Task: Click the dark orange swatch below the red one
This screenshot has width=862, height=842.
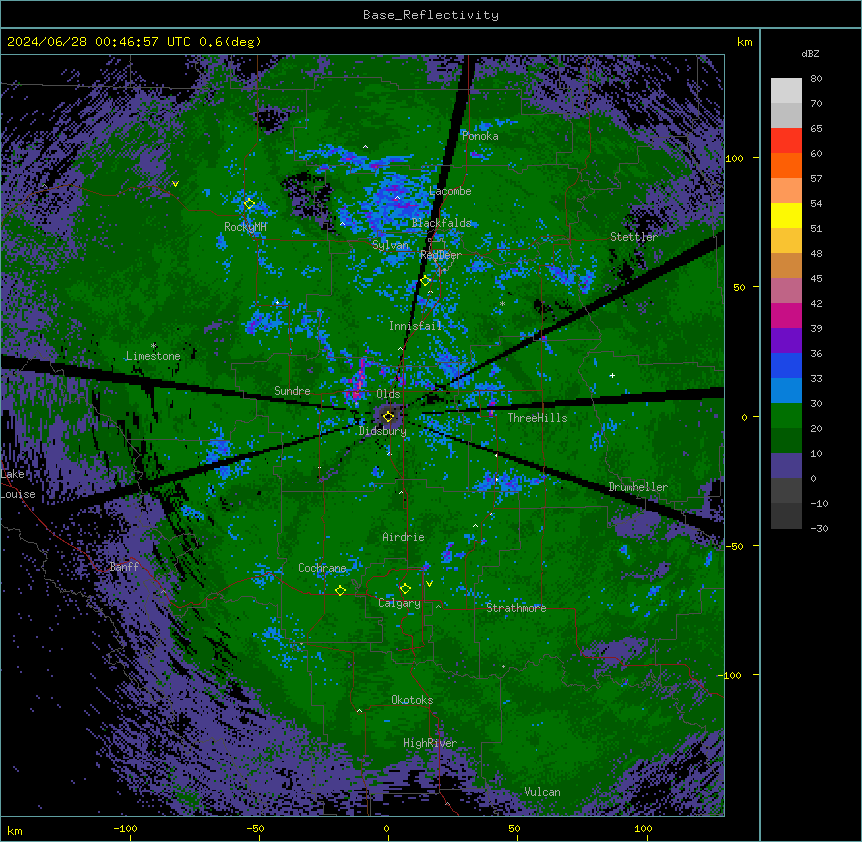Action: (x=786, y=165)
